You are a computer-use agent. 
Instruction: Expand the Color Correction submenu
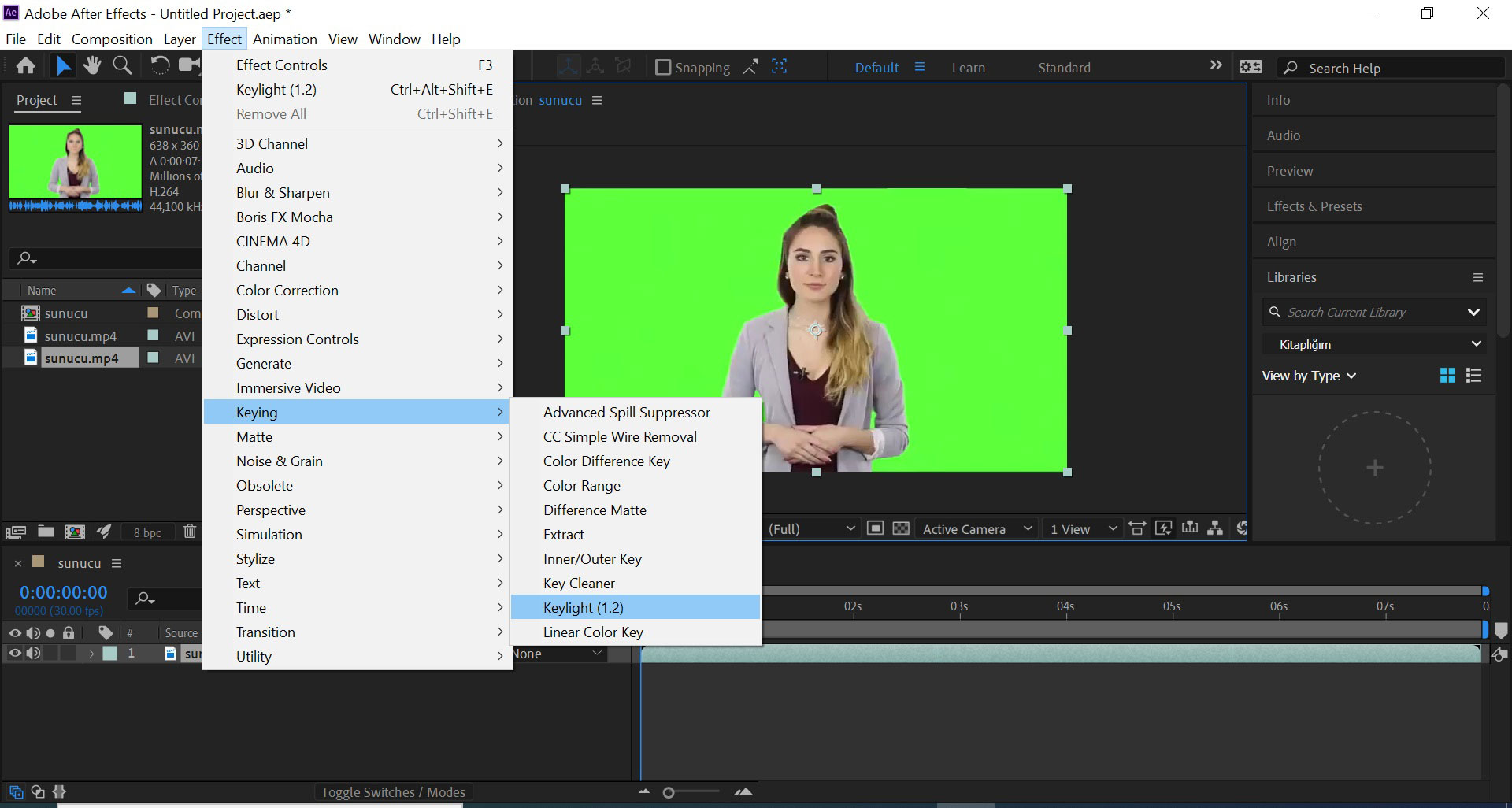point(358,290)
